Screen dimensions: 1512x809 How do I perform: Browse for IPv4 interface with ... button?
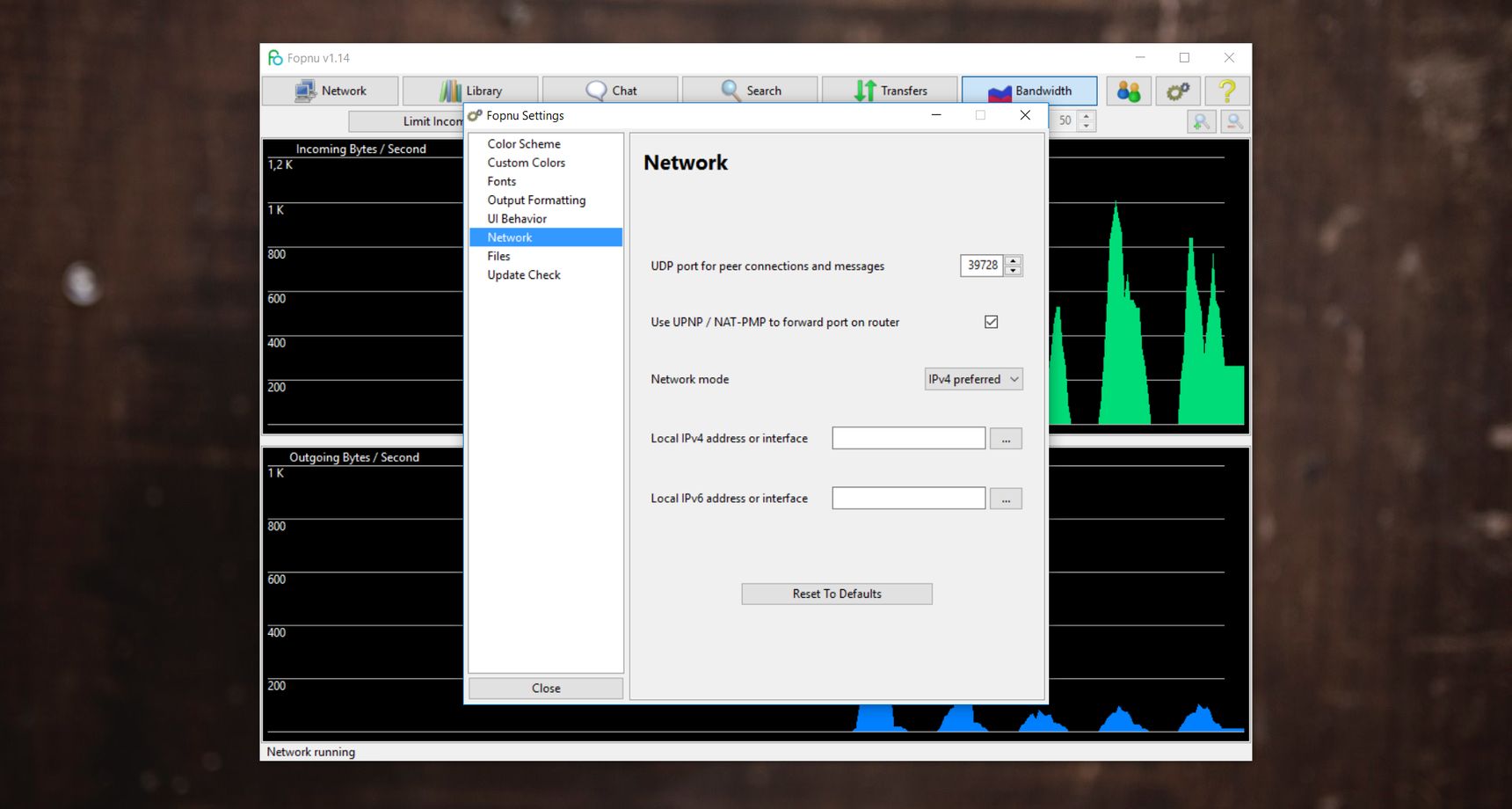[1007, 438]
